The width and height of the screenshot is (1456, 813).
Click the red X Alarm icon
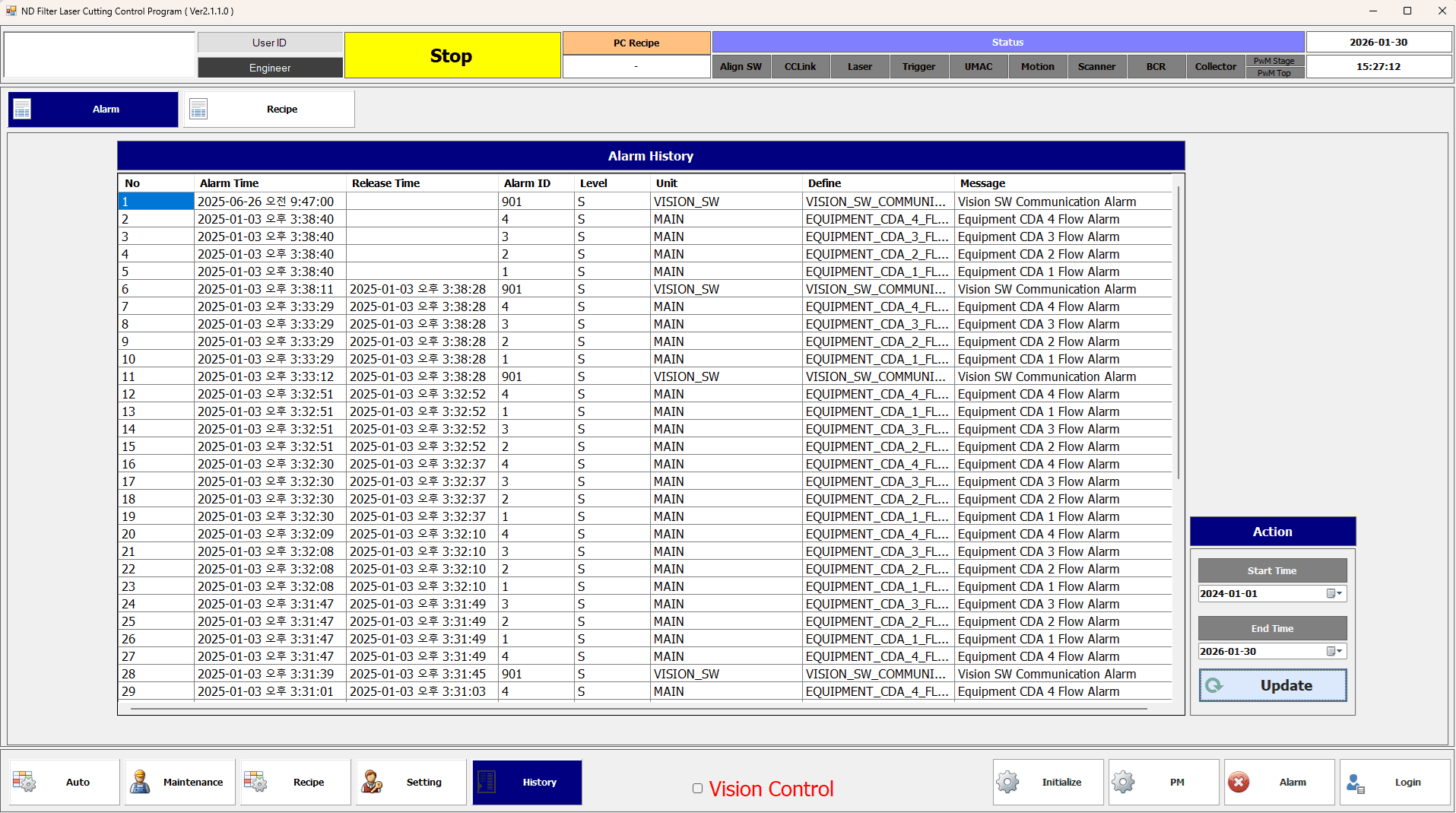[1239, 782]
